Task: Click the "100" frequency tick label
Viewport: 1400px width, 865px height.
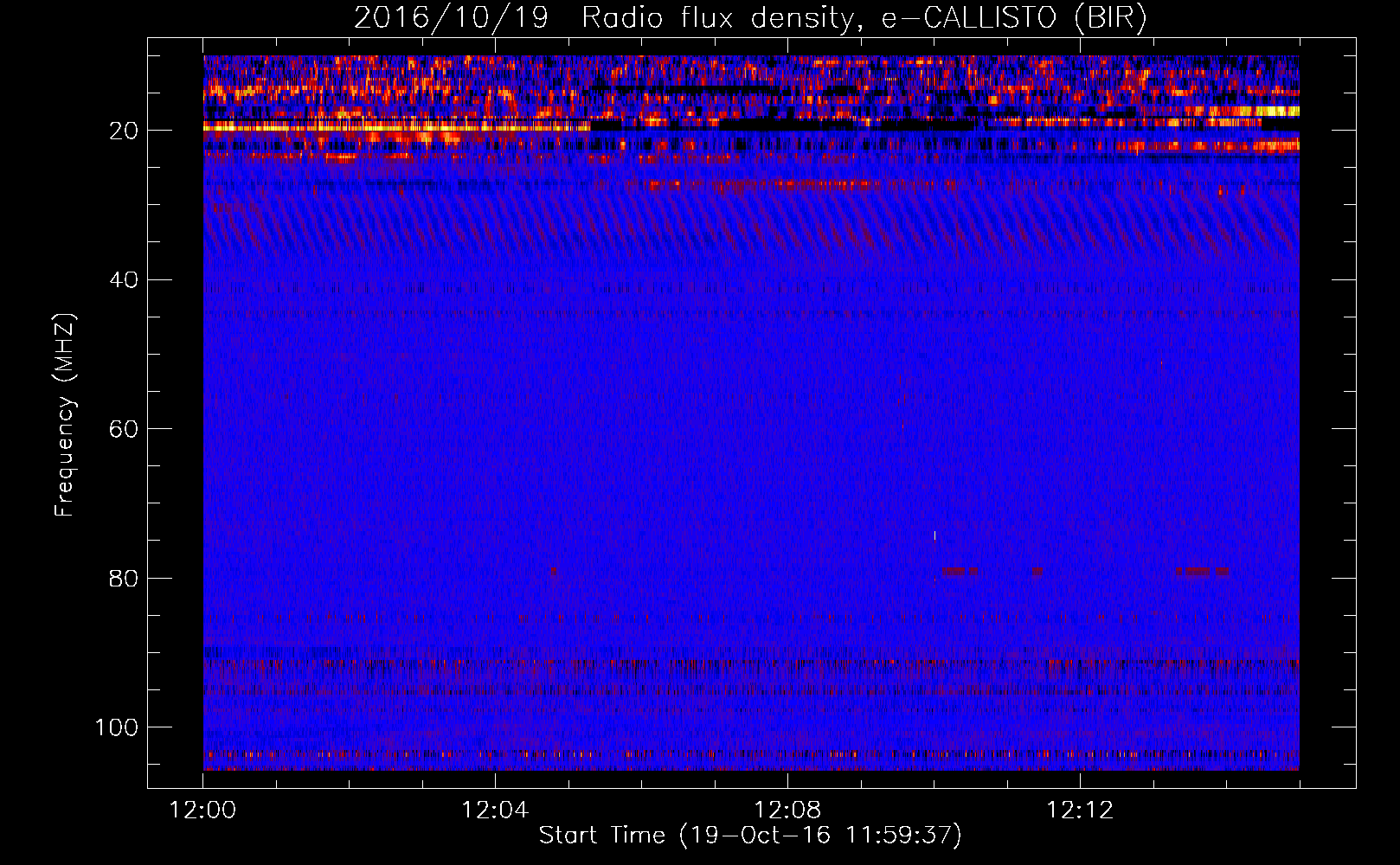Action: [x=117, y=727]
